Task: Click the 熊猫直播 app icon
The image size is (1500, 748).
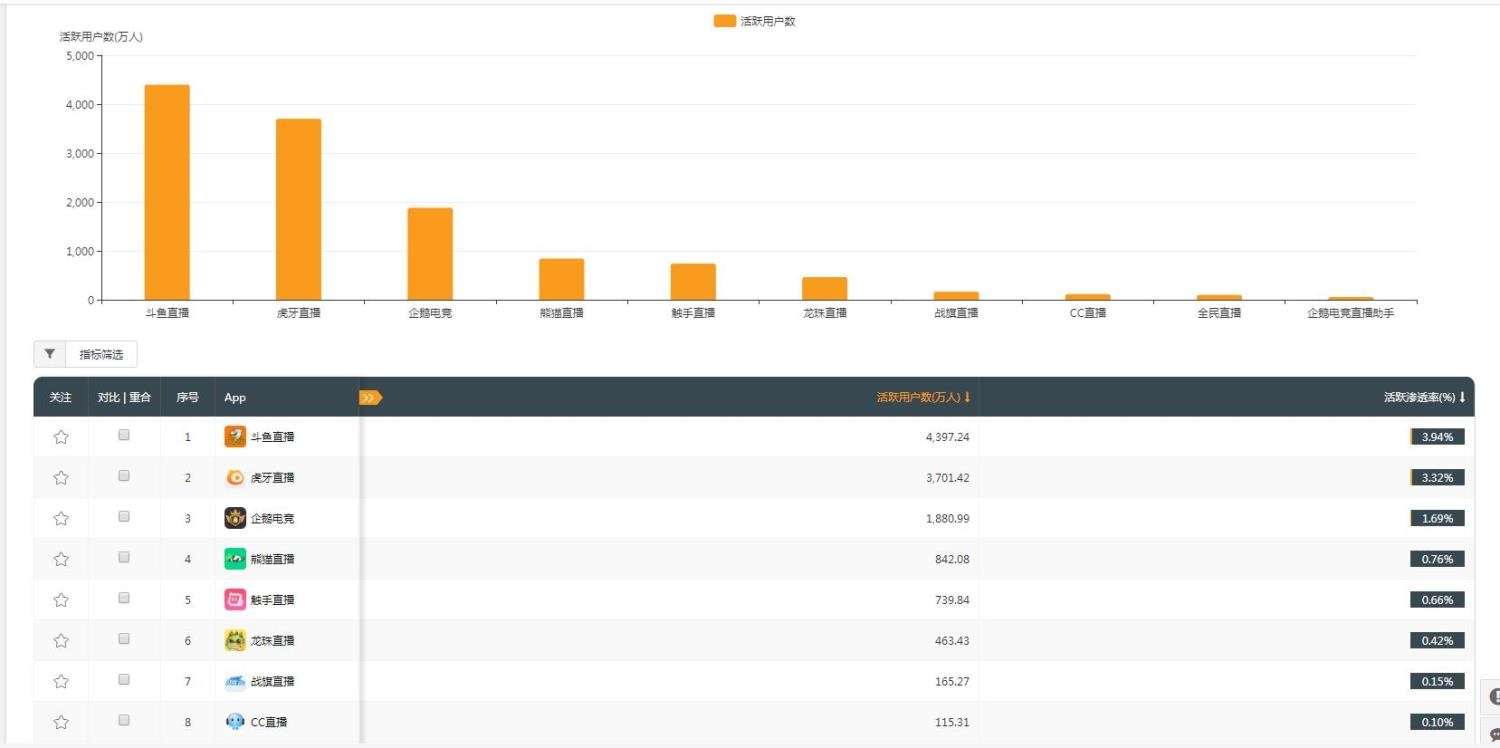Action: coord(235,559)
